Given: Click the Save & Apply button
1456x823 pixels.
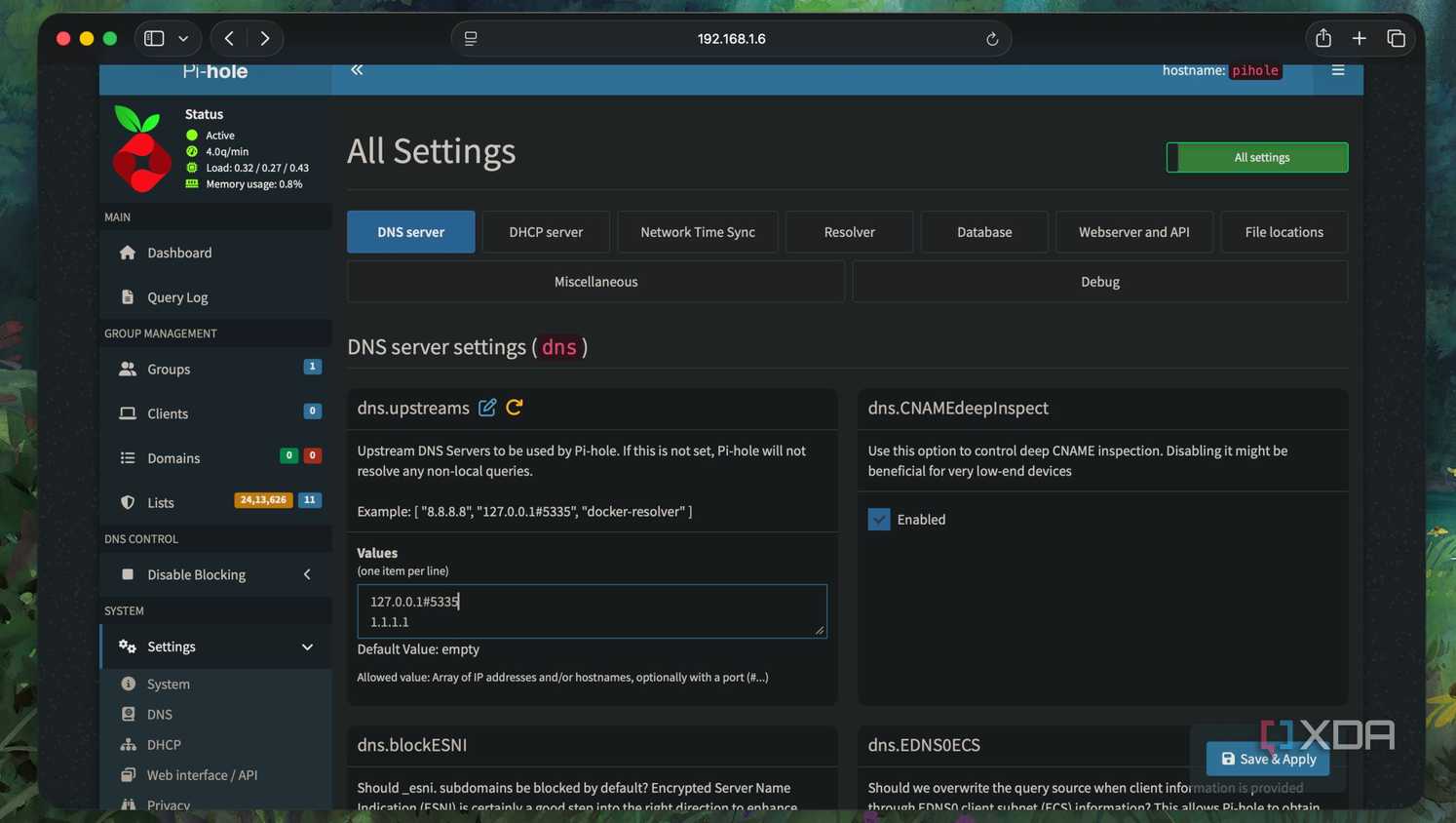Looking at the screenshot, I should pos(1268,759).
